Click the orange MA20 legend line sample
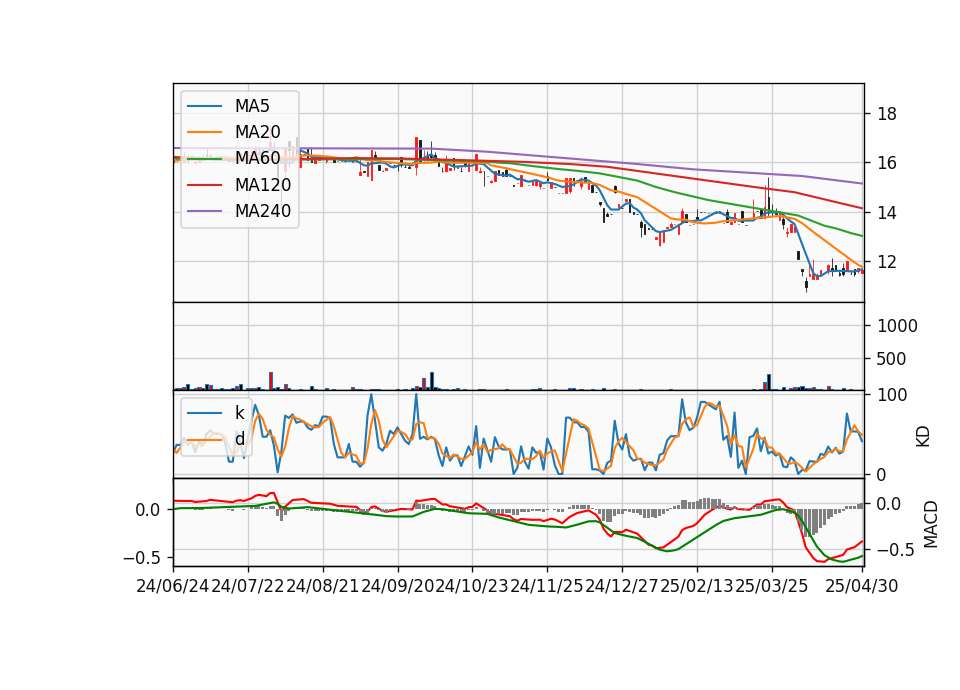The image size is (960, 690). click(204, 132)
